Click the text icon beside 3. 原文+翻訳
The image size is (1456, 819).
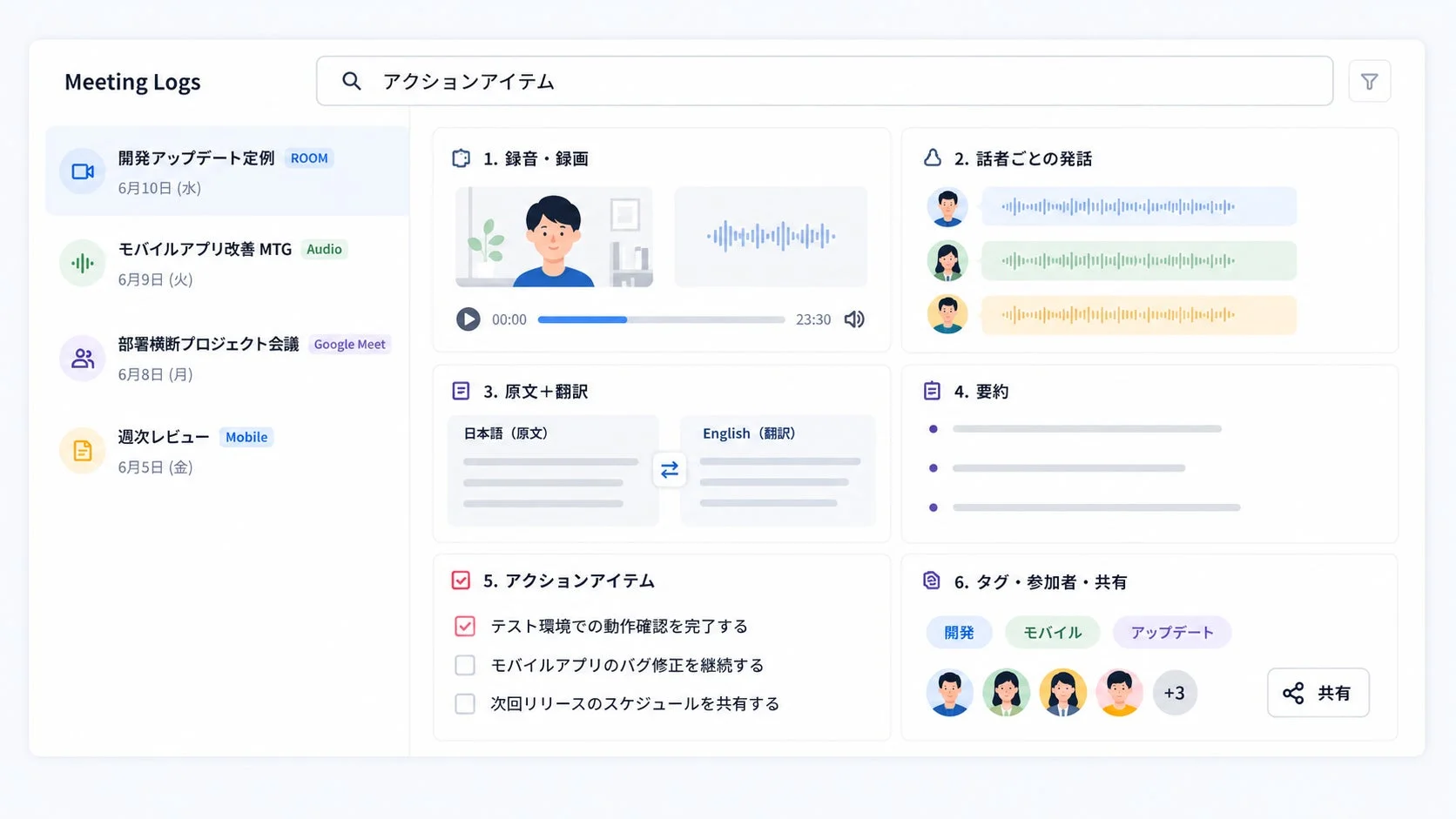tap(461, 391)
